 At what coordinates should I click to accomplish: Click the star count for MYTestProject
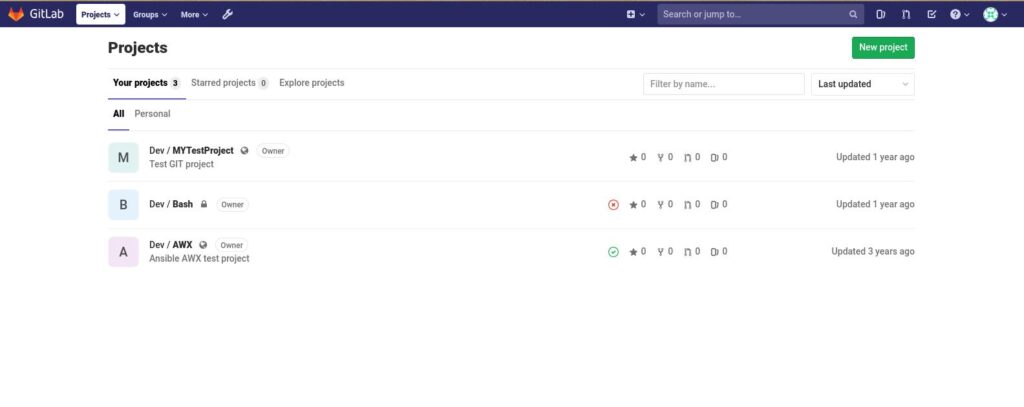pyautogui.click(x=637, y=157)
